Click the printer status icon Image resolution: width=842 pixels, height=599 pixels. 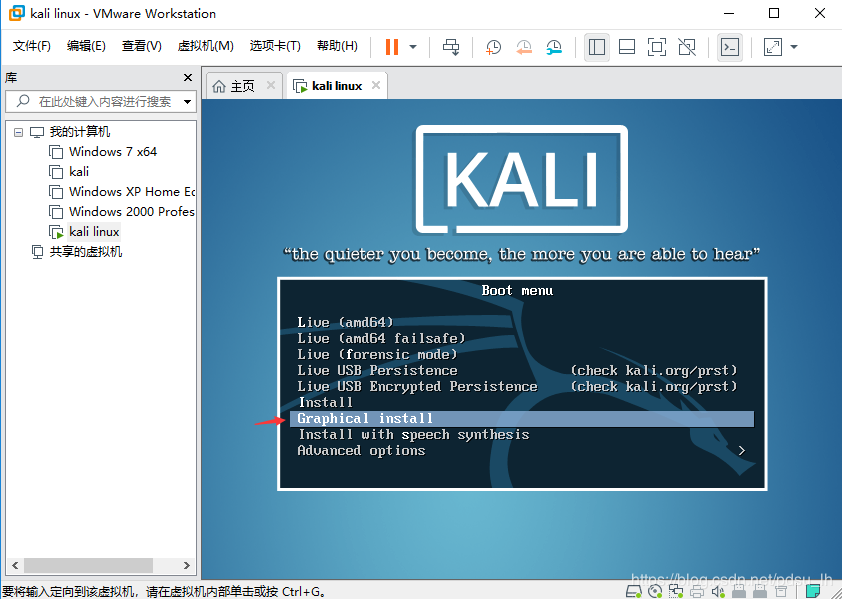(x=697, y=592)
